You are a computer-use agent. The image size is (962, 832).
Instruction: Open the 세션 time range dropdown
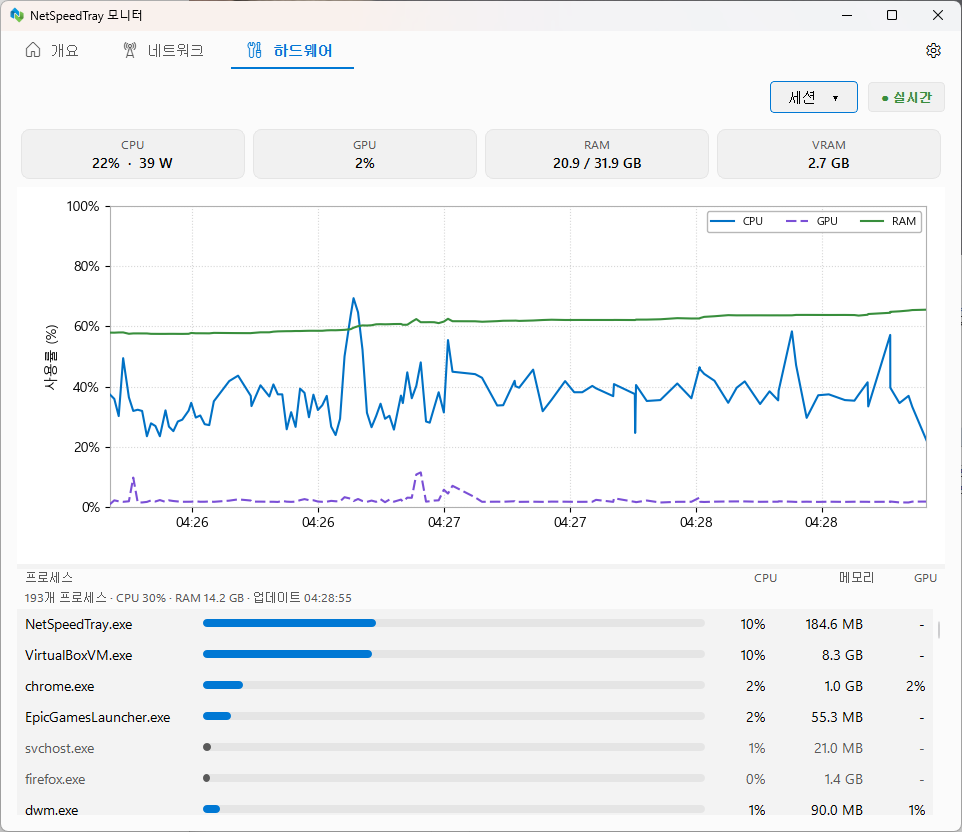click(x=814, y=97)
